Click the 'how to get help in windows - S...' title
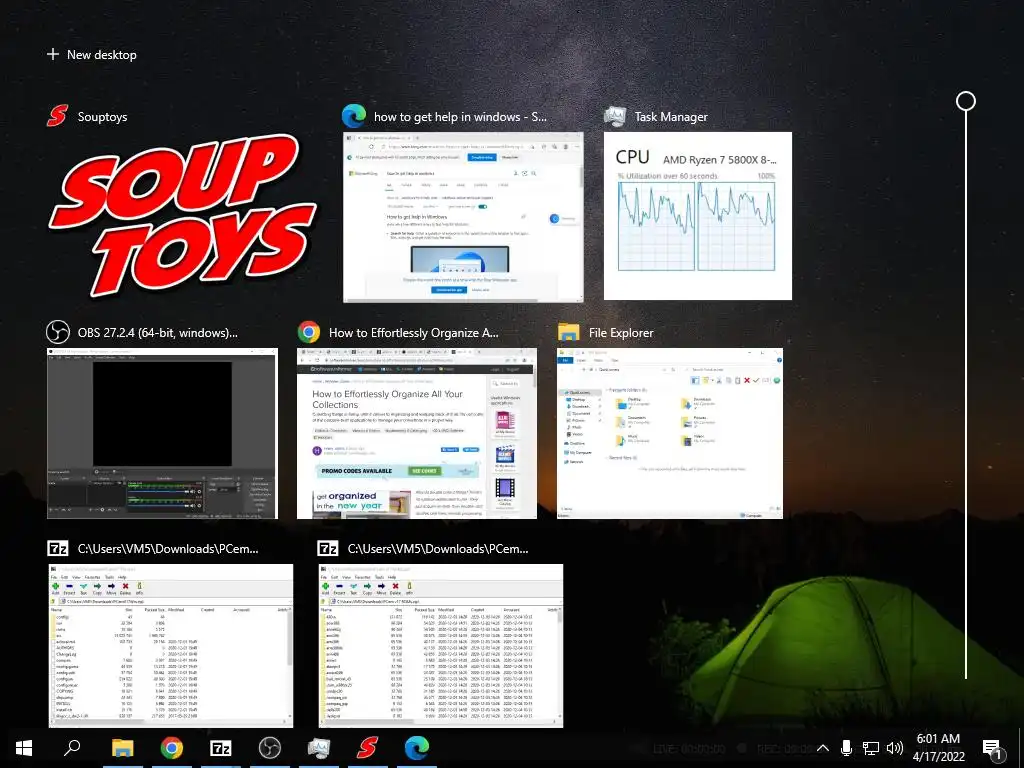This screenshot has height=768, width=1024. pos(460,117)
